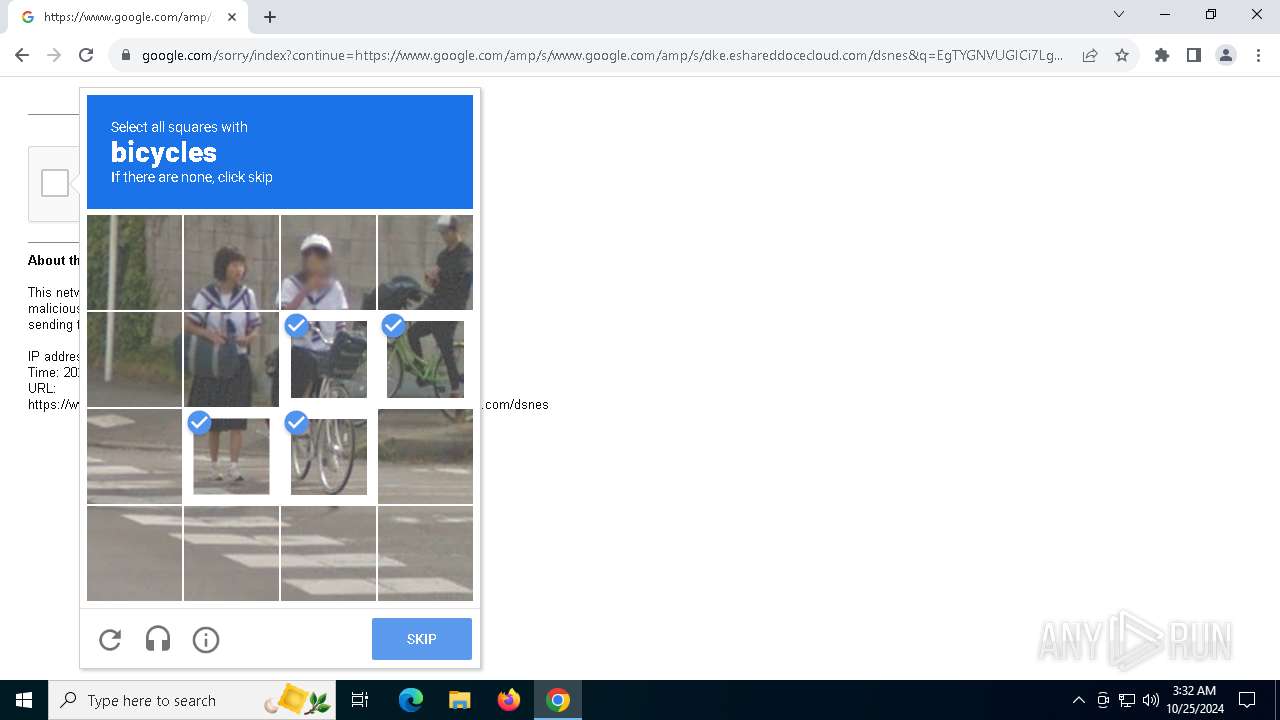Image resolution: width=1280 pixels, height=720 pixels.
Task: Open the Chrome profile avatar
Action: pos(1226,55)
